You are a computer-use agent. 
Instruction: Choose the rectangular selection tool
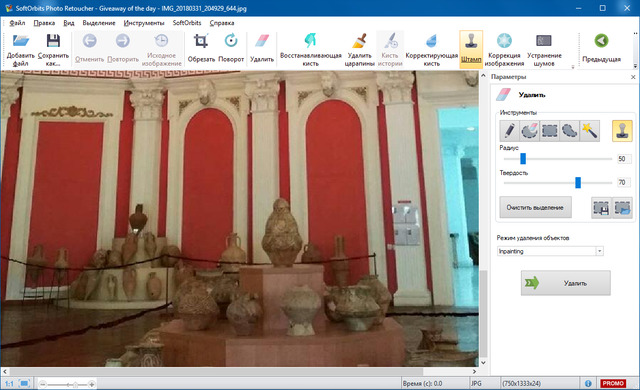[x=549, y=131]
